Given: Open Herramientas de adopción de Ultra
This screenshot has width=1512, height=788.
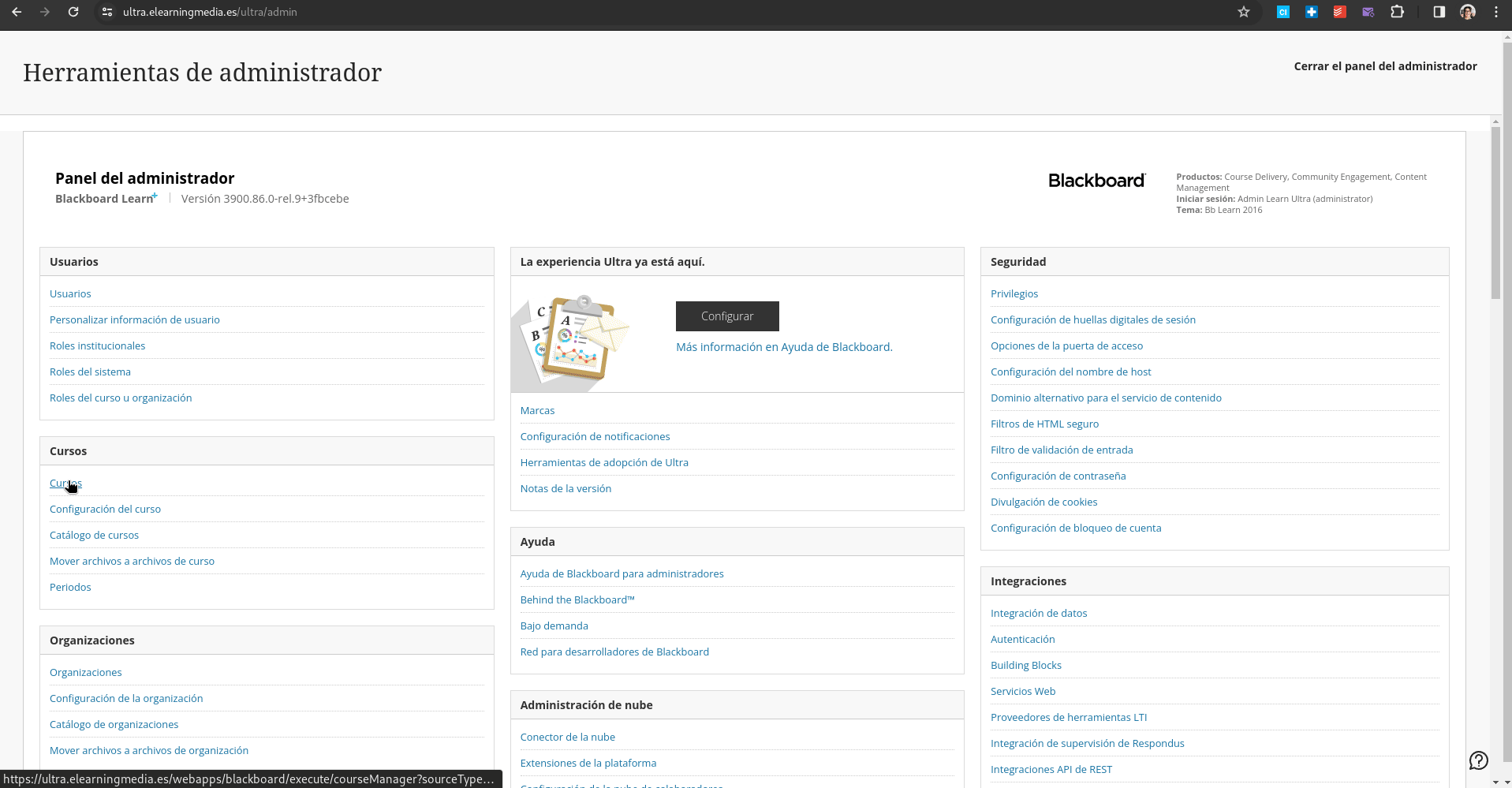Looking at the screenshot, I should (x=604, y=462).
